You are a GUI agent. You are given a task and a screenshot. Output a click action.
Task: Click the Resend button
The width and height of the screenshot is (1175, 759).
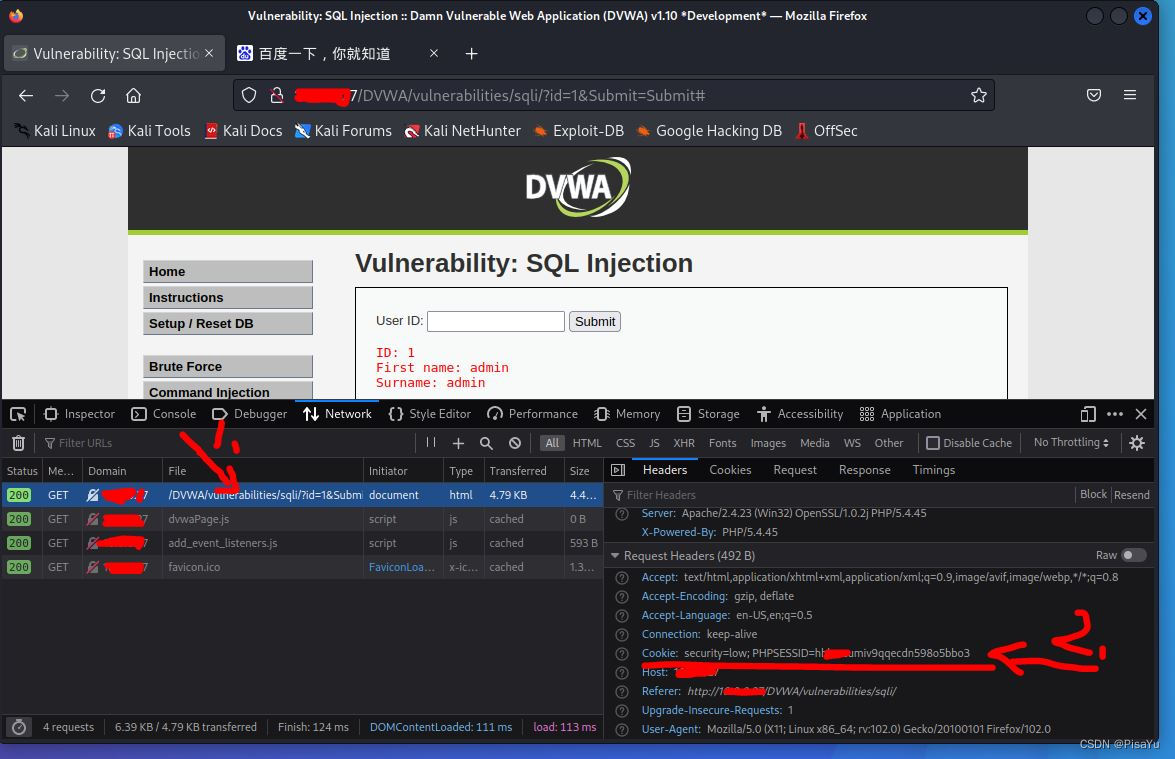pyautogui.click(x=1132, y=495)
